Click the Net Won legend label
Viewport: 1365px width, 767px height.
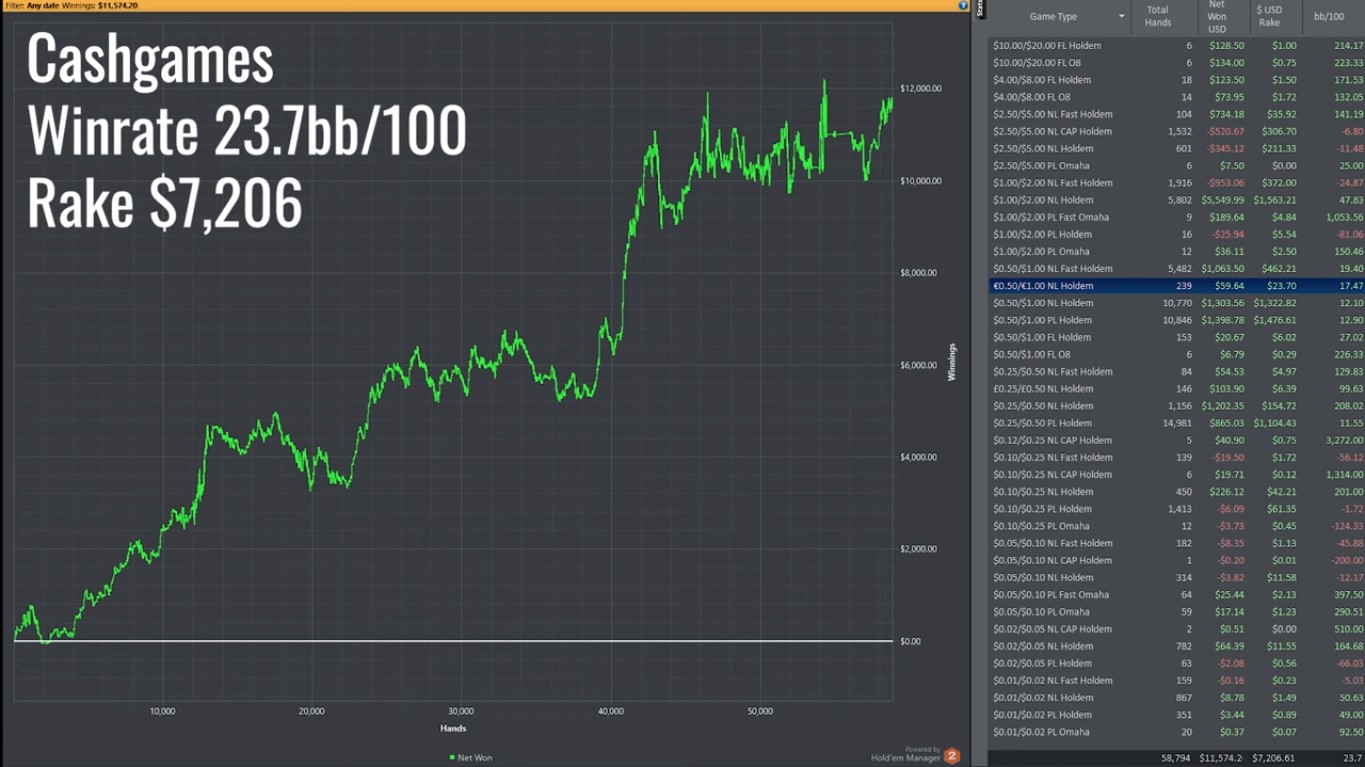pyautogui.click(x=475, y=758)
